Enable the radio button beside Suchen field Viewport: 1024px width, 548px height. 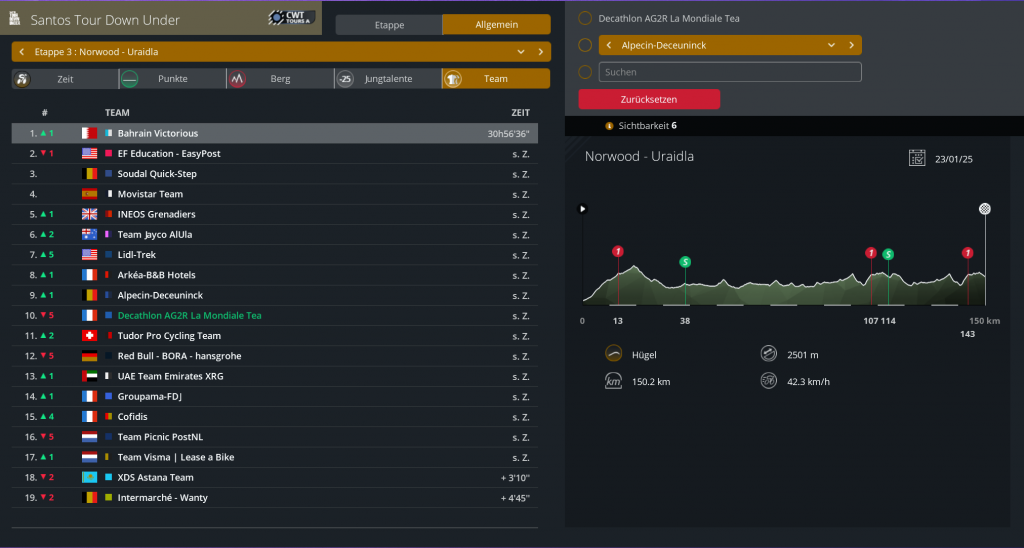[585, 72]
